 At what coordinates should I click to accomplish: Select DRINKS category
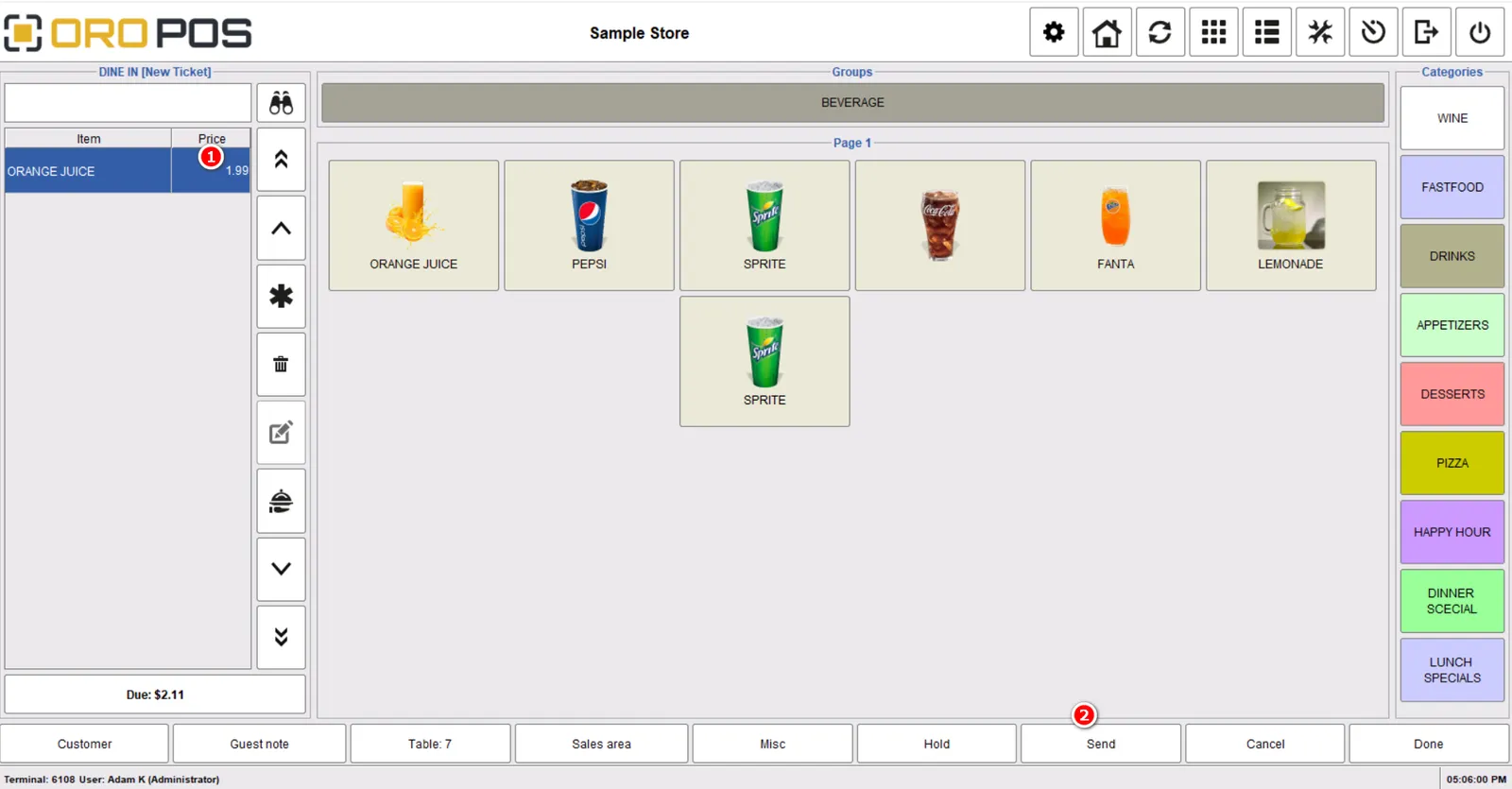1452,256
